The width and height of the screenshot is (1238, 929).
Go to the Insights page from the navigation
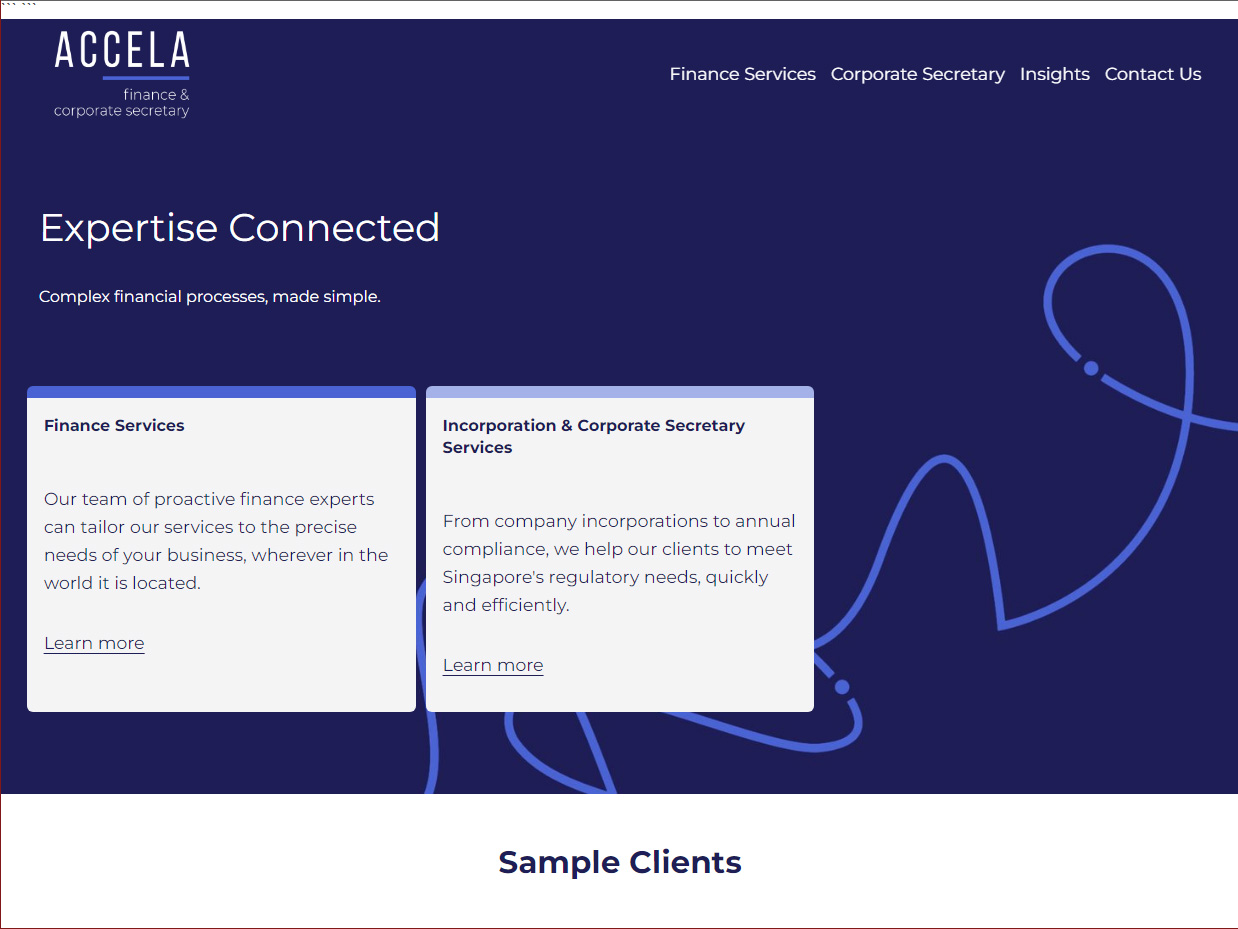1054,74
